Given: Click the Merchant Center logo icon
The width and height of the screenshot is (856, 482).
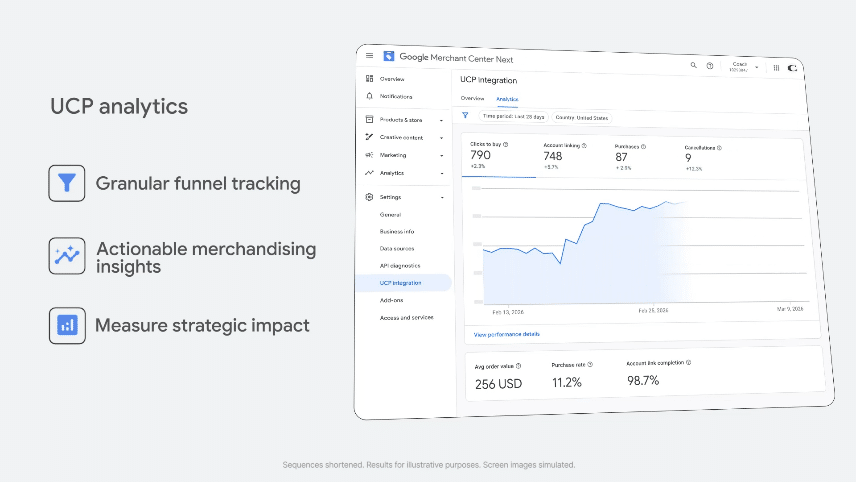Looking at the screenshot, I should coord(389,56).
